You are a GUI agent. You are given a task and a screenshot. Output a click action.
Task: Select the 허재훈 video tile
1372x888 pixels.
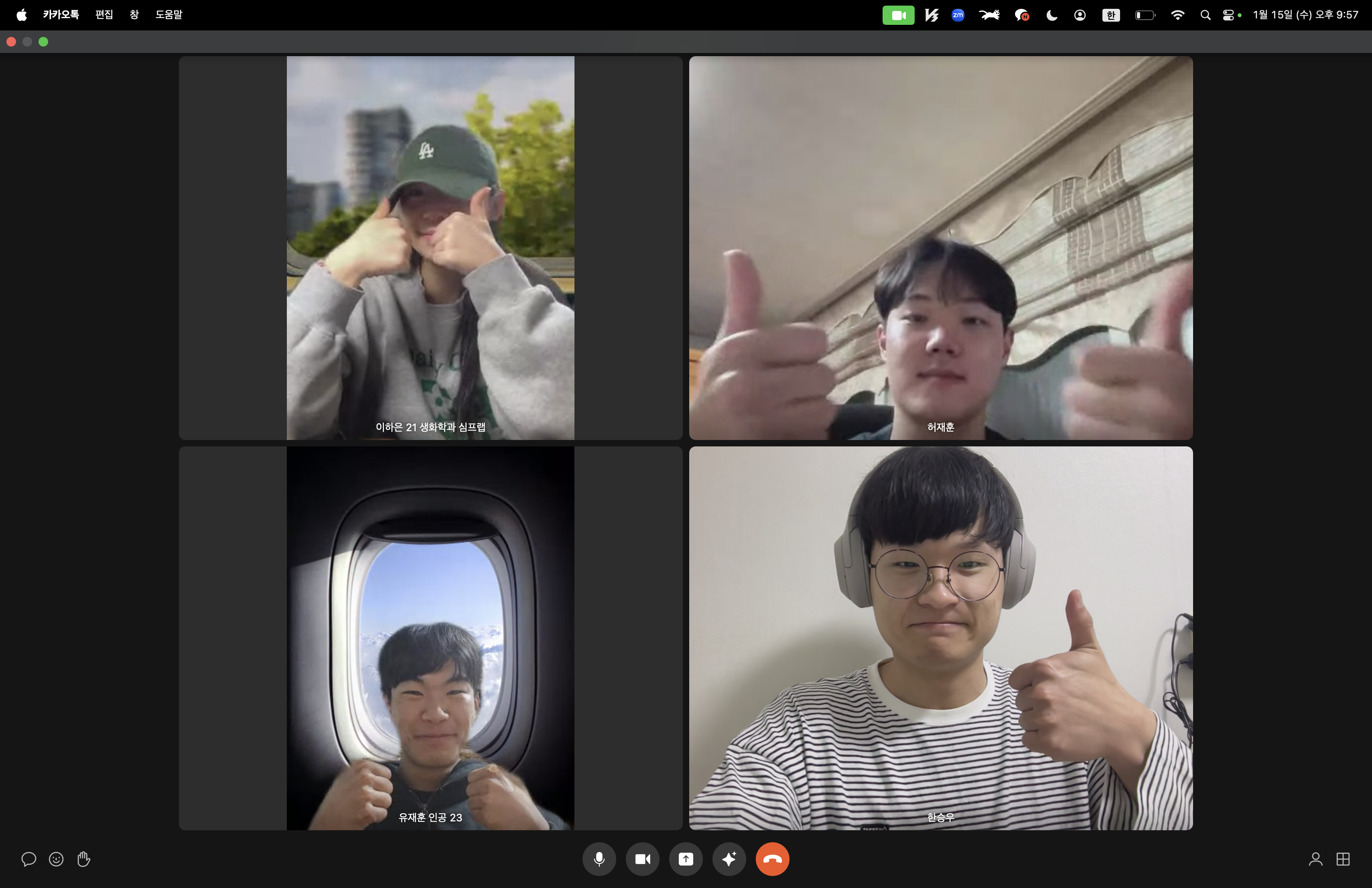coord(940,248)
